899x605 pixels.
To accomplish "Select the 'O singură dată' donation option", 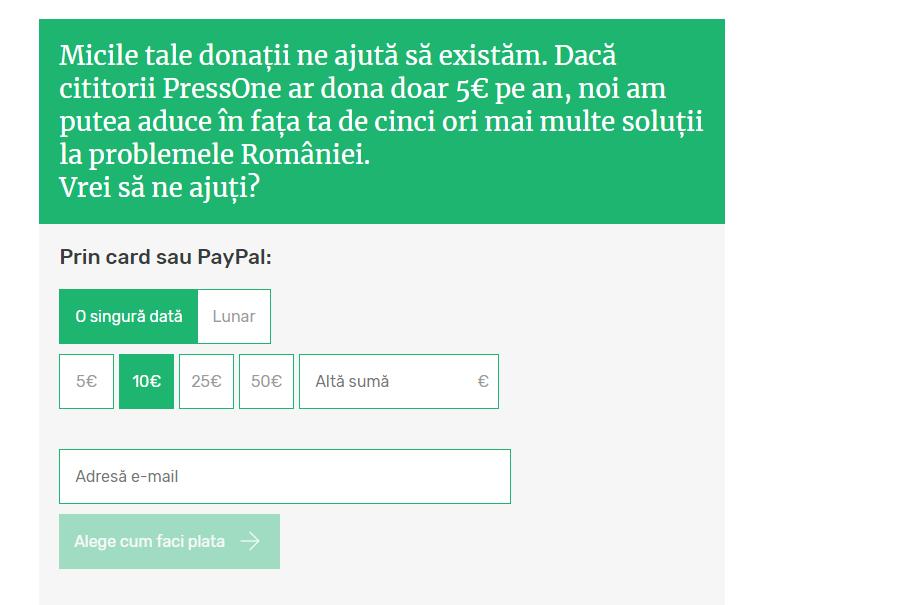I will 129,316.
